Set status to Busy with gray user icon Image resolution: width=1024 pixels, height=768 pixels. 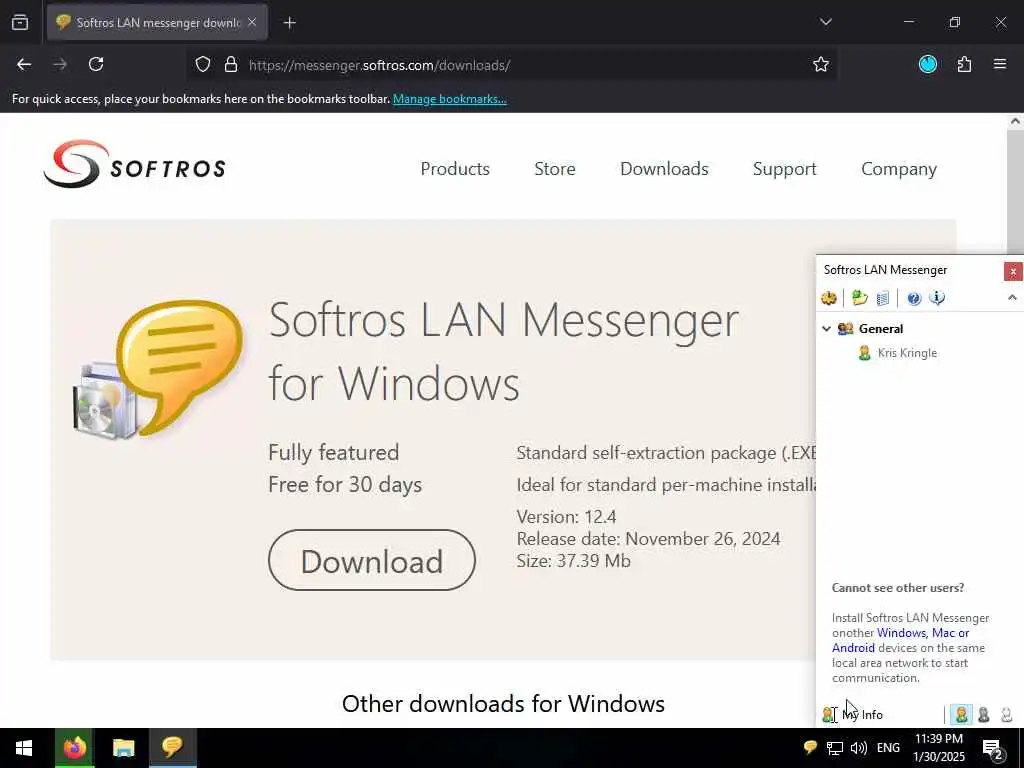point(984,714)
